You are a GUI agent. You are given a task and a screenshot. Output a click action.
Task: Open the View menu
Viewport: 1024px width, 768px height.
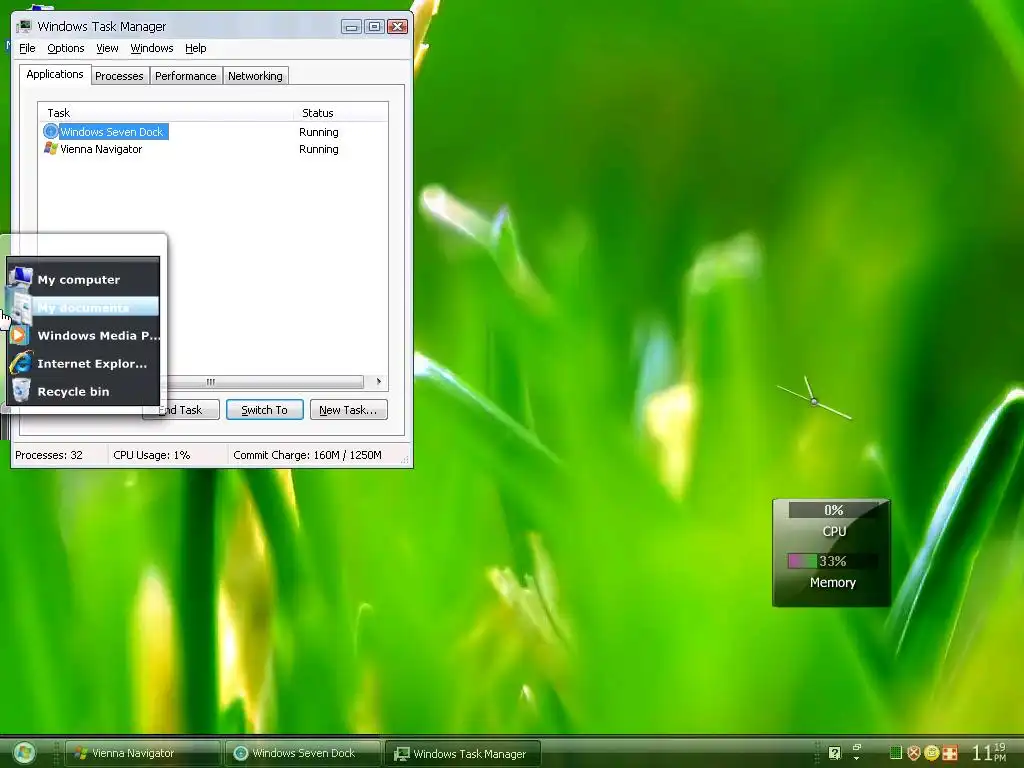(x=107, y=48)
